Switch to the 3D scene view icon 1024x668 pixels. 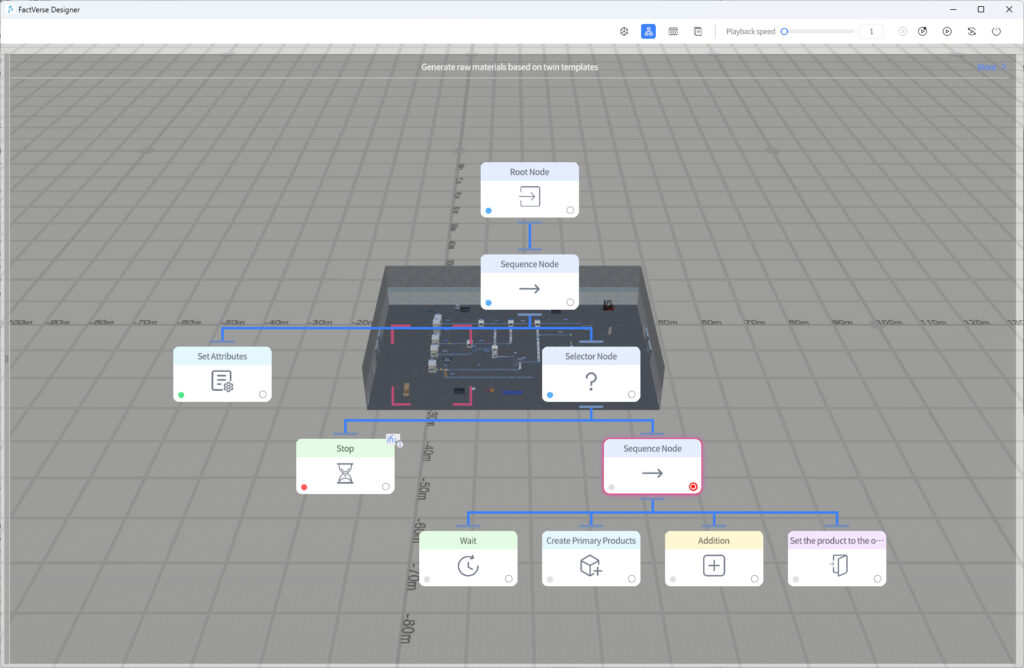(x=624, y=31)
